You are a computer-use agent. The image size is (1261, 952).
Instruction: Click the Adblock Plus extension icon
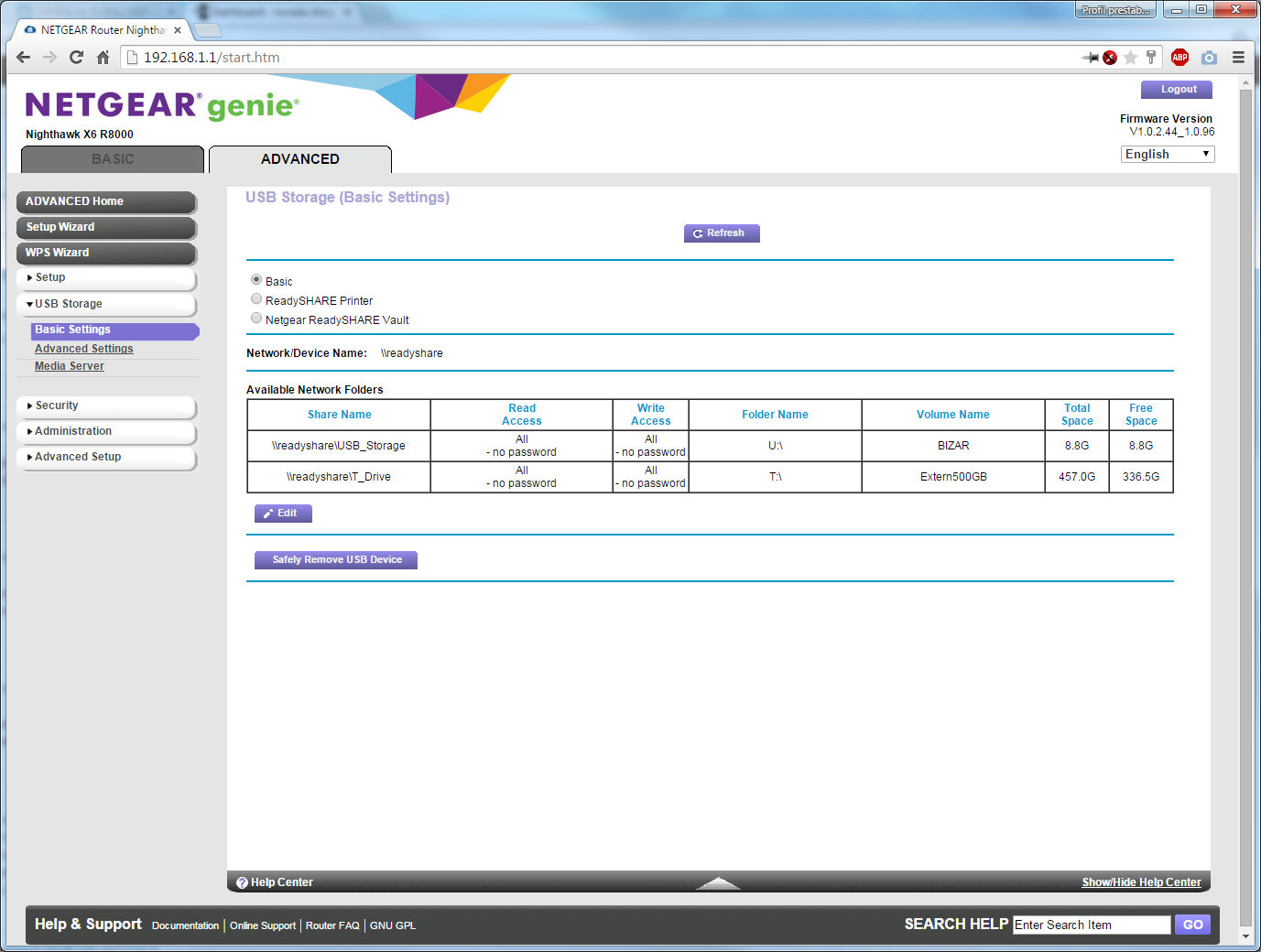click(x=1179, y=57)
